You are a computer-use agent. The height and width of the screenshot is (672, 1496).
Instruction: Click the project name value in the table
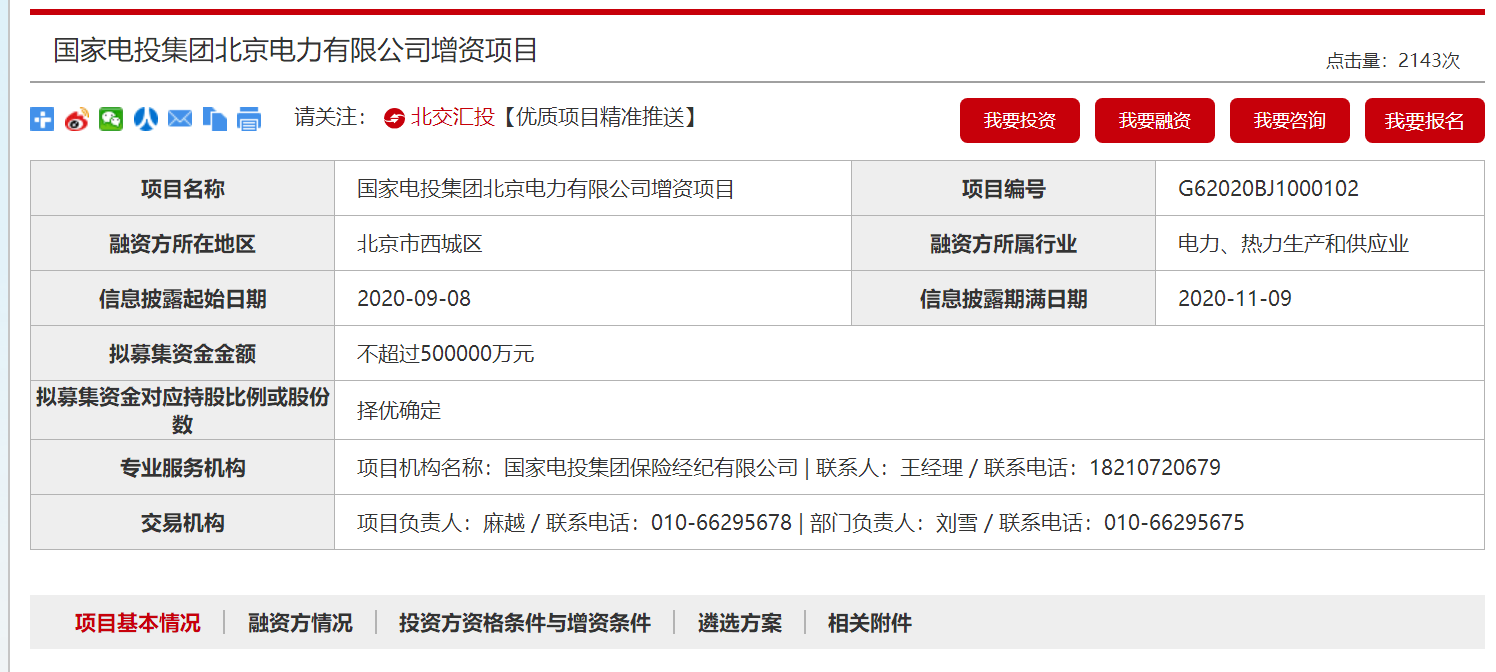(x=546, y=189)
